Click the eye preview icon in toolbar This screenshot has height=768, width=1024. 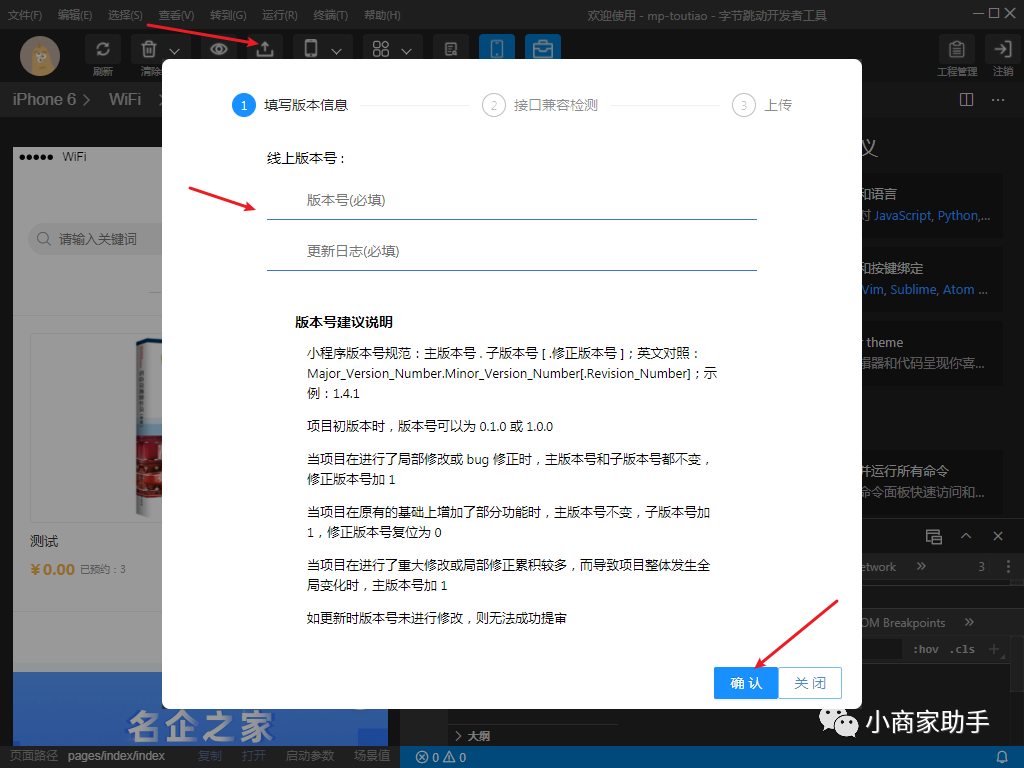219,49
